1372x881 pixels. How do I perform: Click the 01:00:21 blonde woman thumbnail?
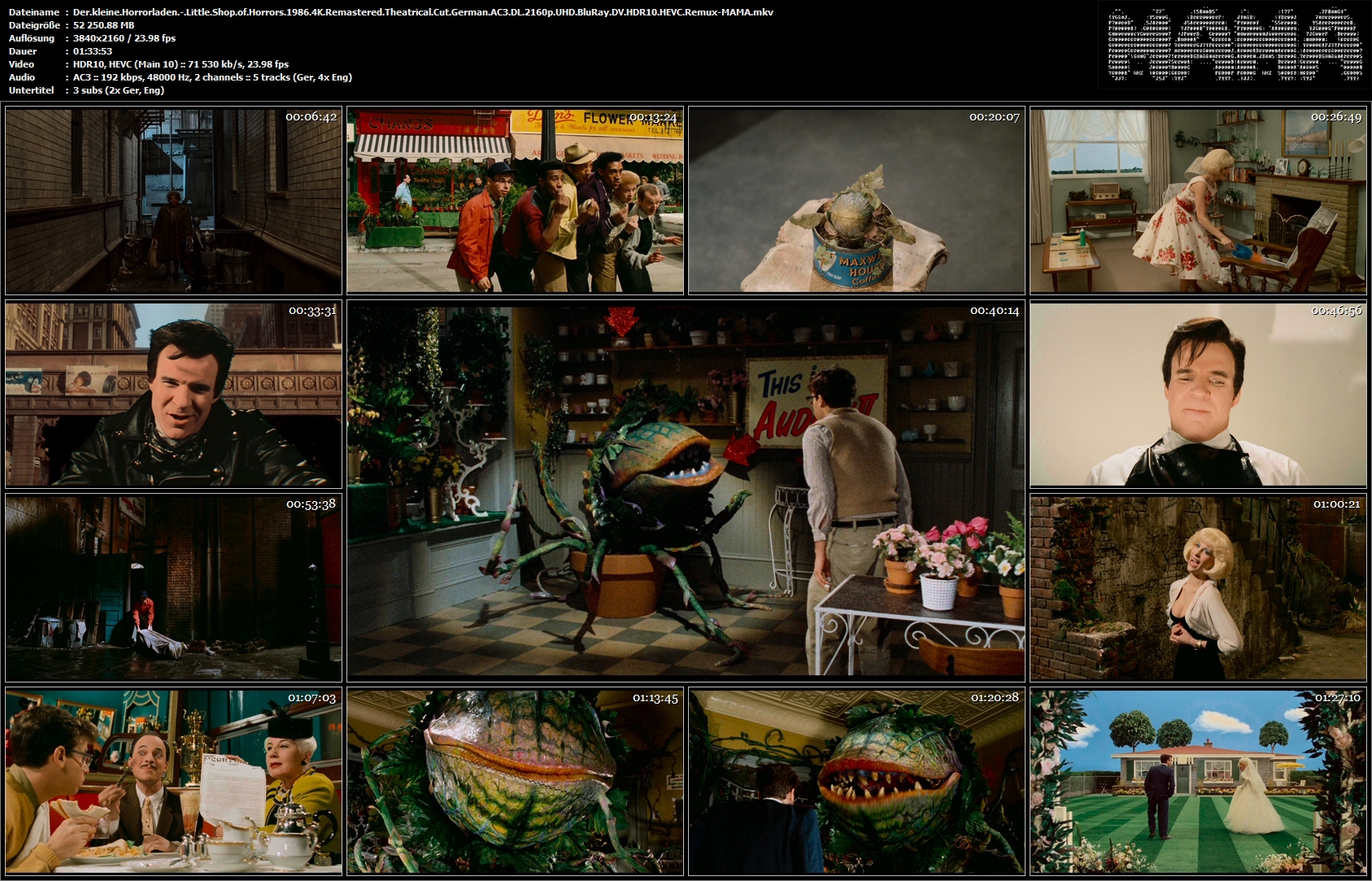pos(1198,588)
